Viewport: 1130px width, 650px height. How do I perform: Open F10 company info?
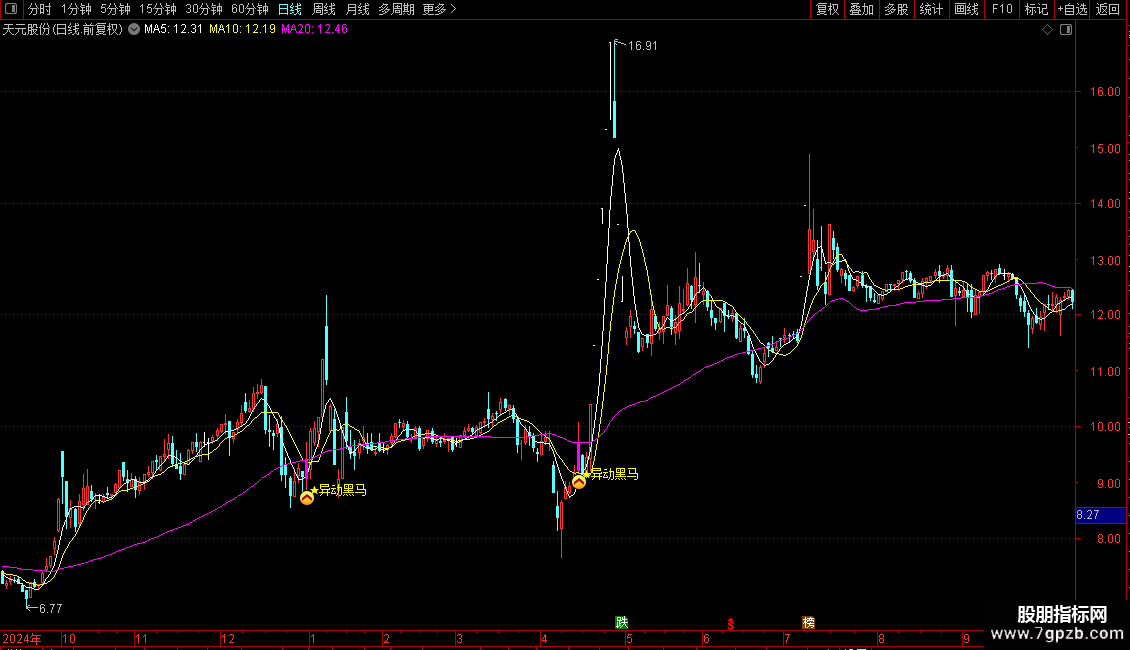tap(1002, 9)
